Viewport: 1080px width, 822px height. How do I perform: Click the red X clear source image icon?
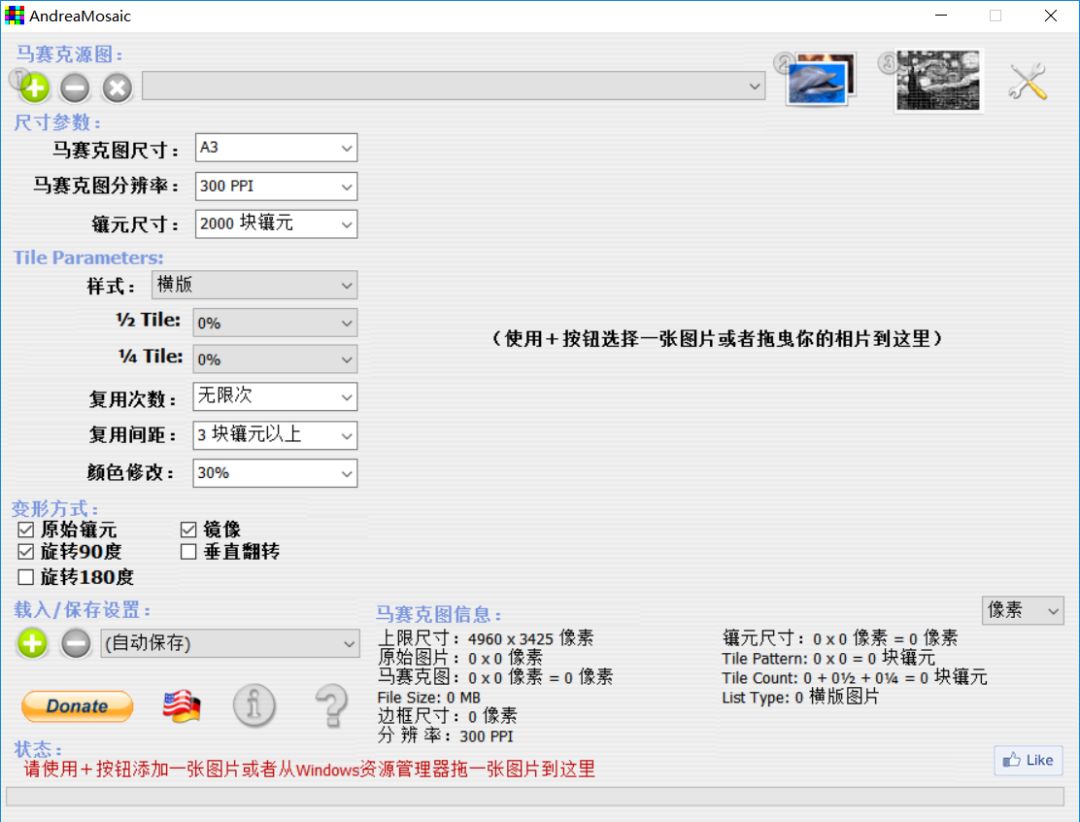(117, 88)
